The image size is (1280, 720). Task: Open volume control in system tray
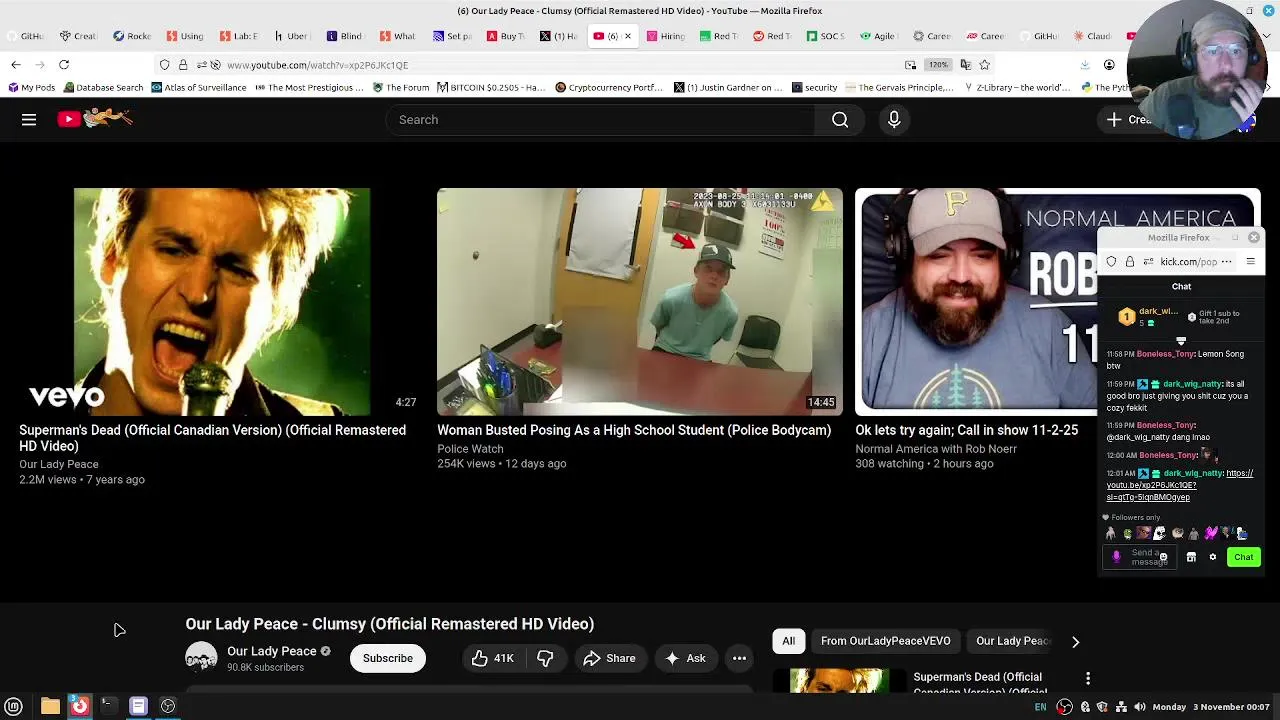(1139, 707)
